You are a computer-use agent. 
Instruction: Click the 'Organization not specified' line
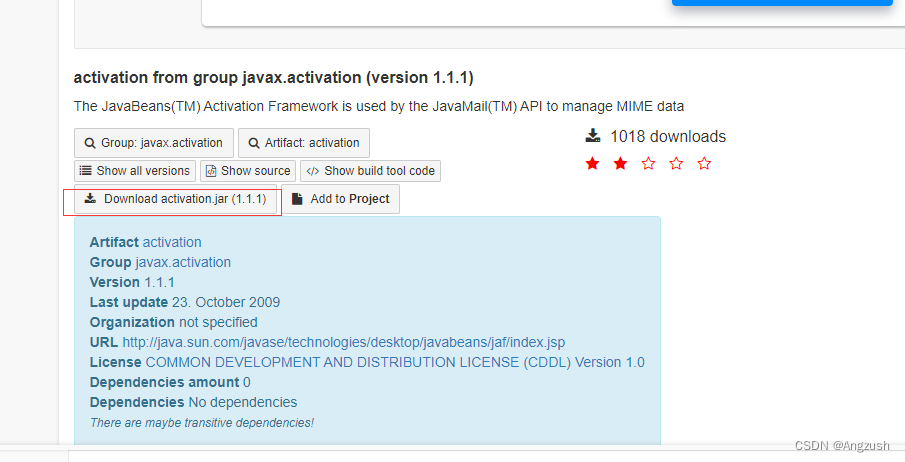[x=174, y=322]
